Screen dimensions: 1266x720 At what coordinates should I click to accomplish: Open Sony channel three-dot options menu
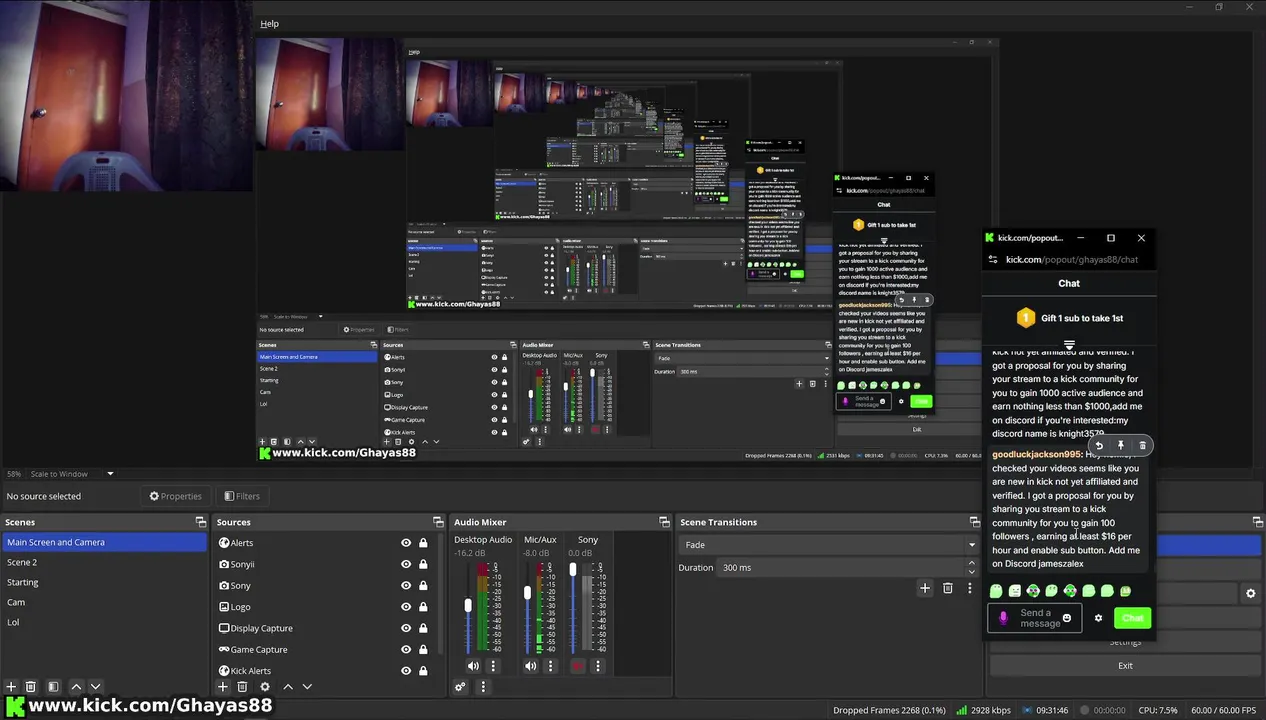click(x=598, y=666)
